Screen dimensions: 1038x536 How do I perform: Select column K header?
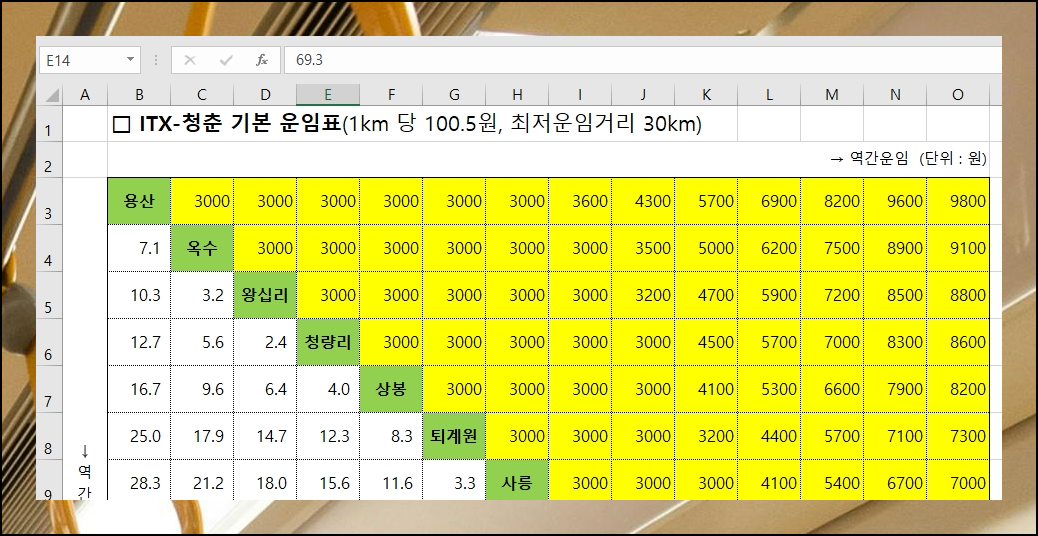pos(706,95)
